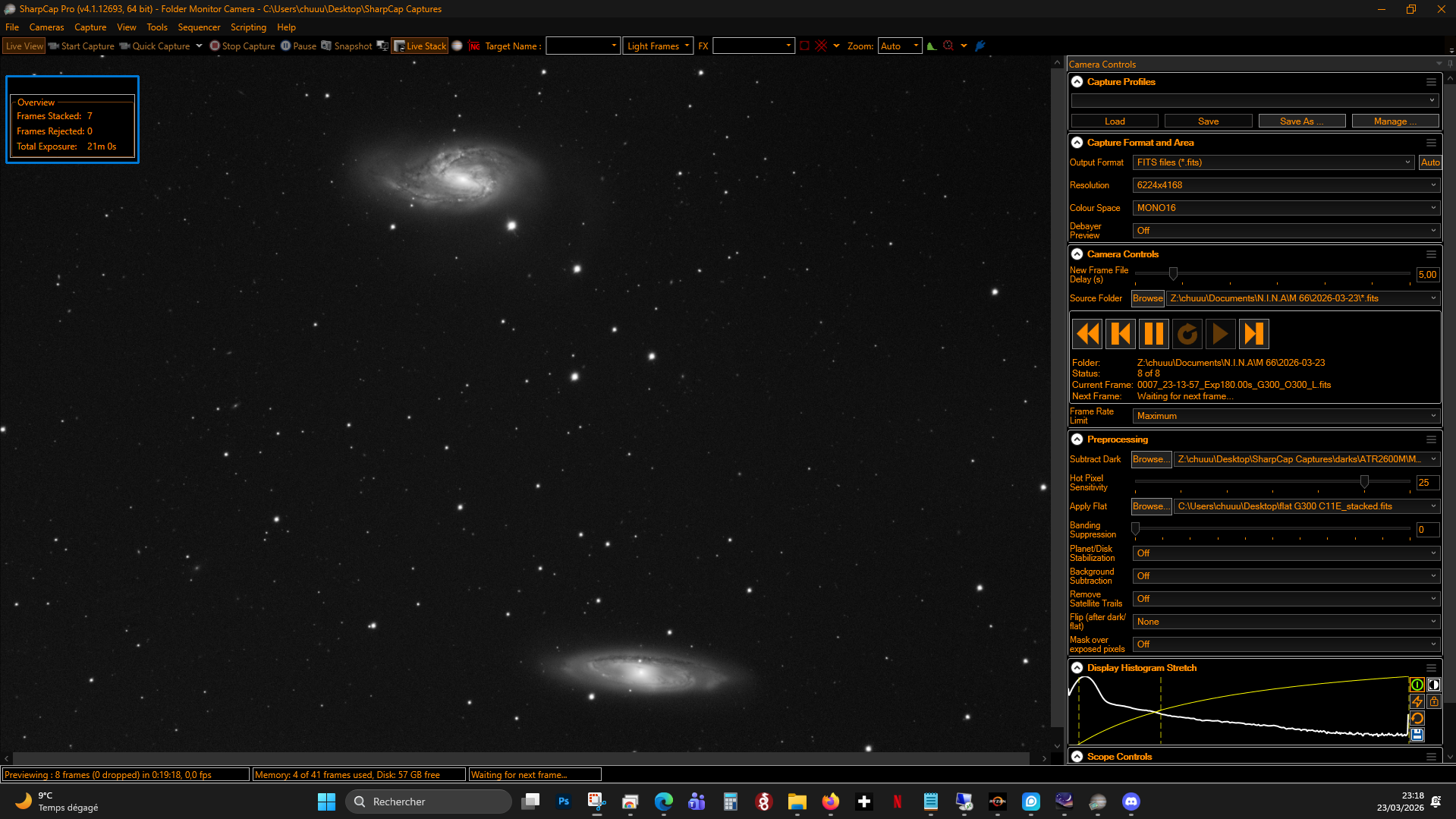Click the Save As capture profile button

tap(1301, 121)
